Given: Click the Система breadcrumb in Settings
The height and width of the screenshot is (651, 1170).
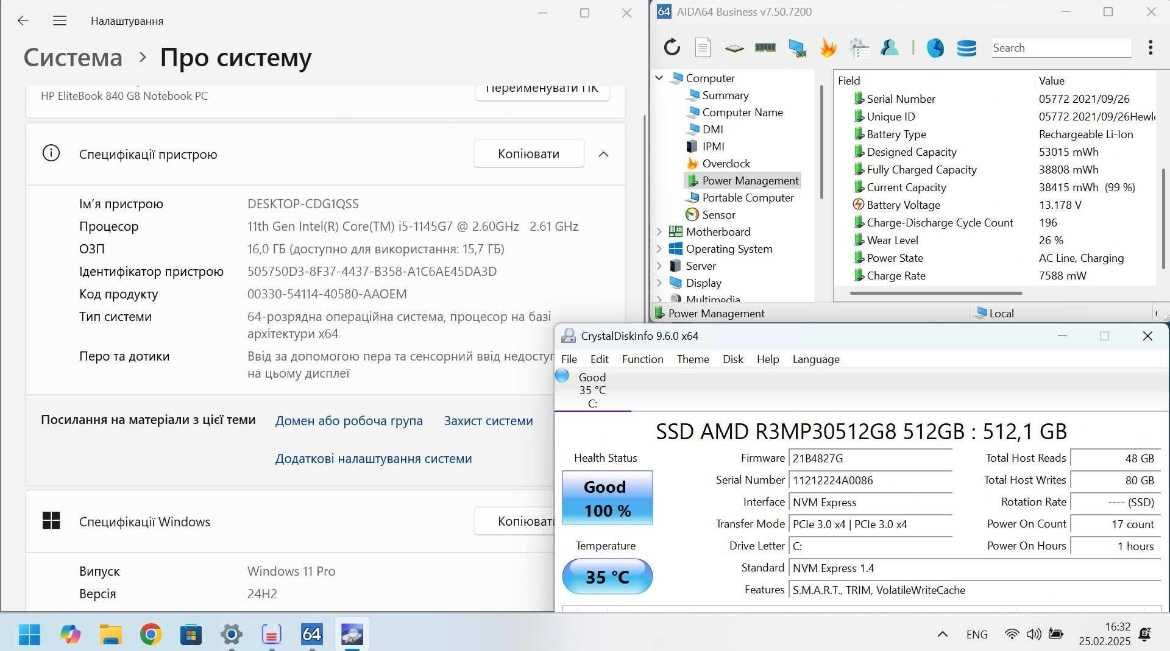Looking at the screenshot, I should pyautogui.click(x=72, y=57).
